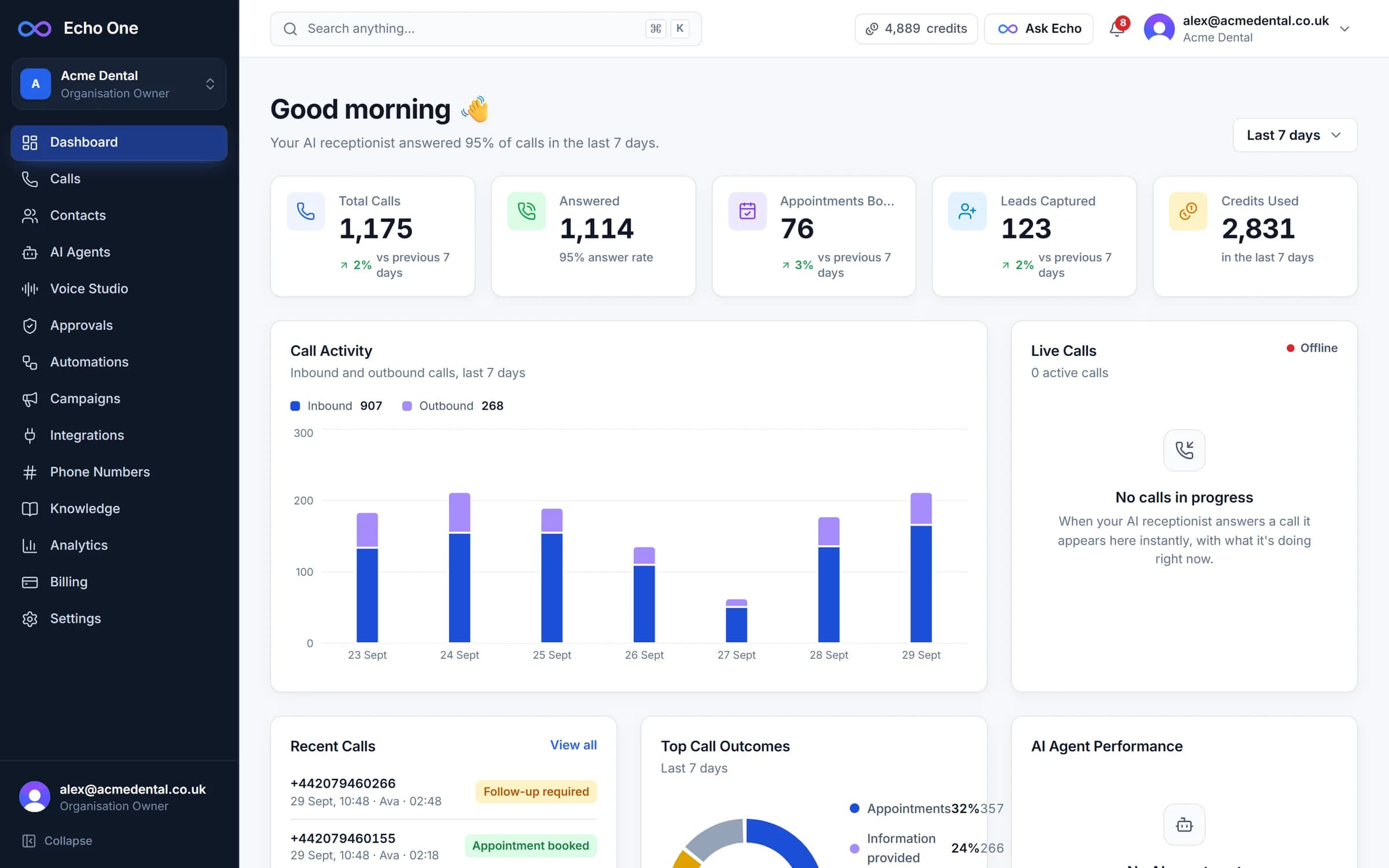
Task: Open View all recent calls
Action: [573, 745]
